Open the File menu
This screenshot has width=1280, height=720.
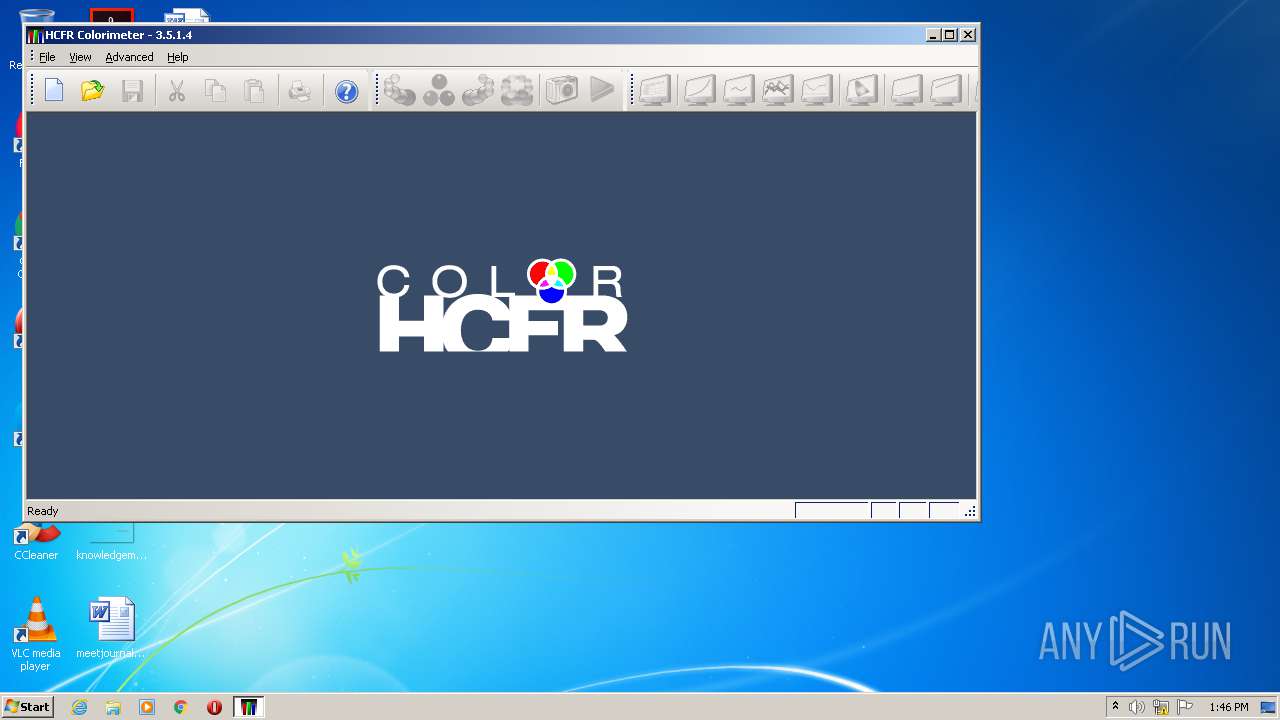click(x=47, y=57)
